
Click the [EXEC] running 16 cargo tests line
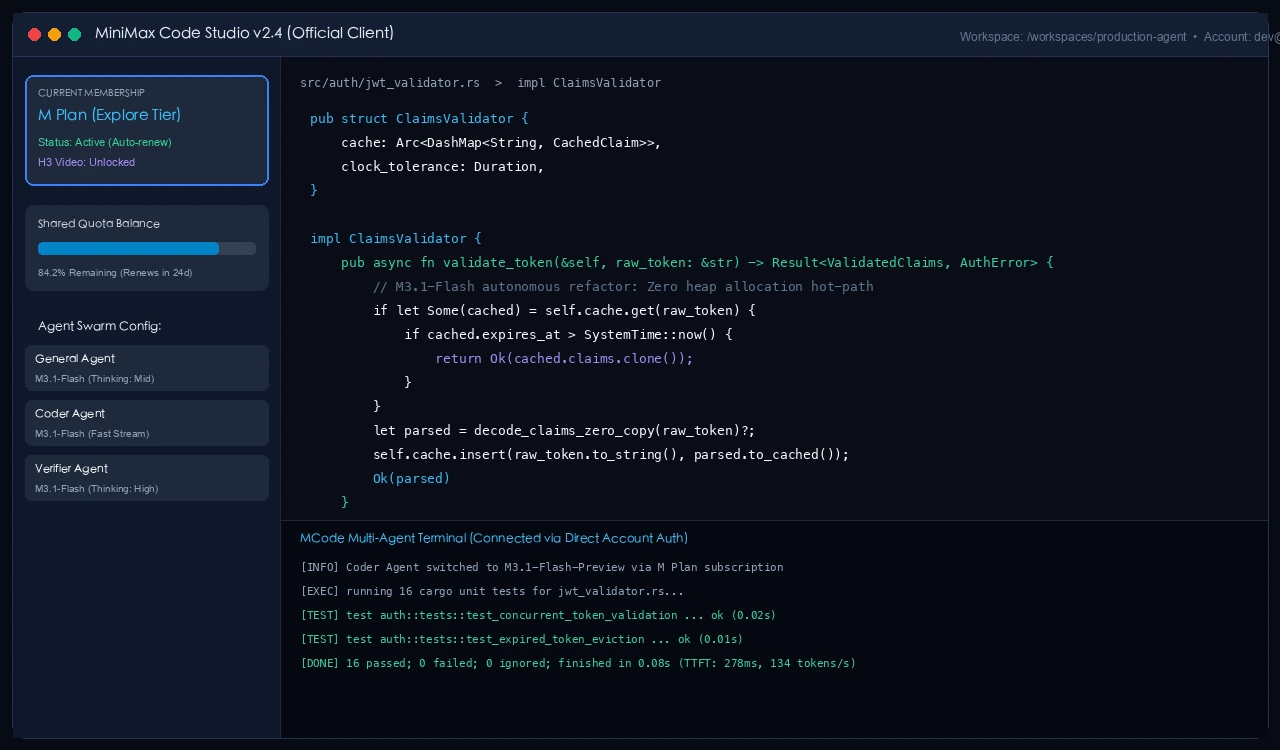coord(492,591)
